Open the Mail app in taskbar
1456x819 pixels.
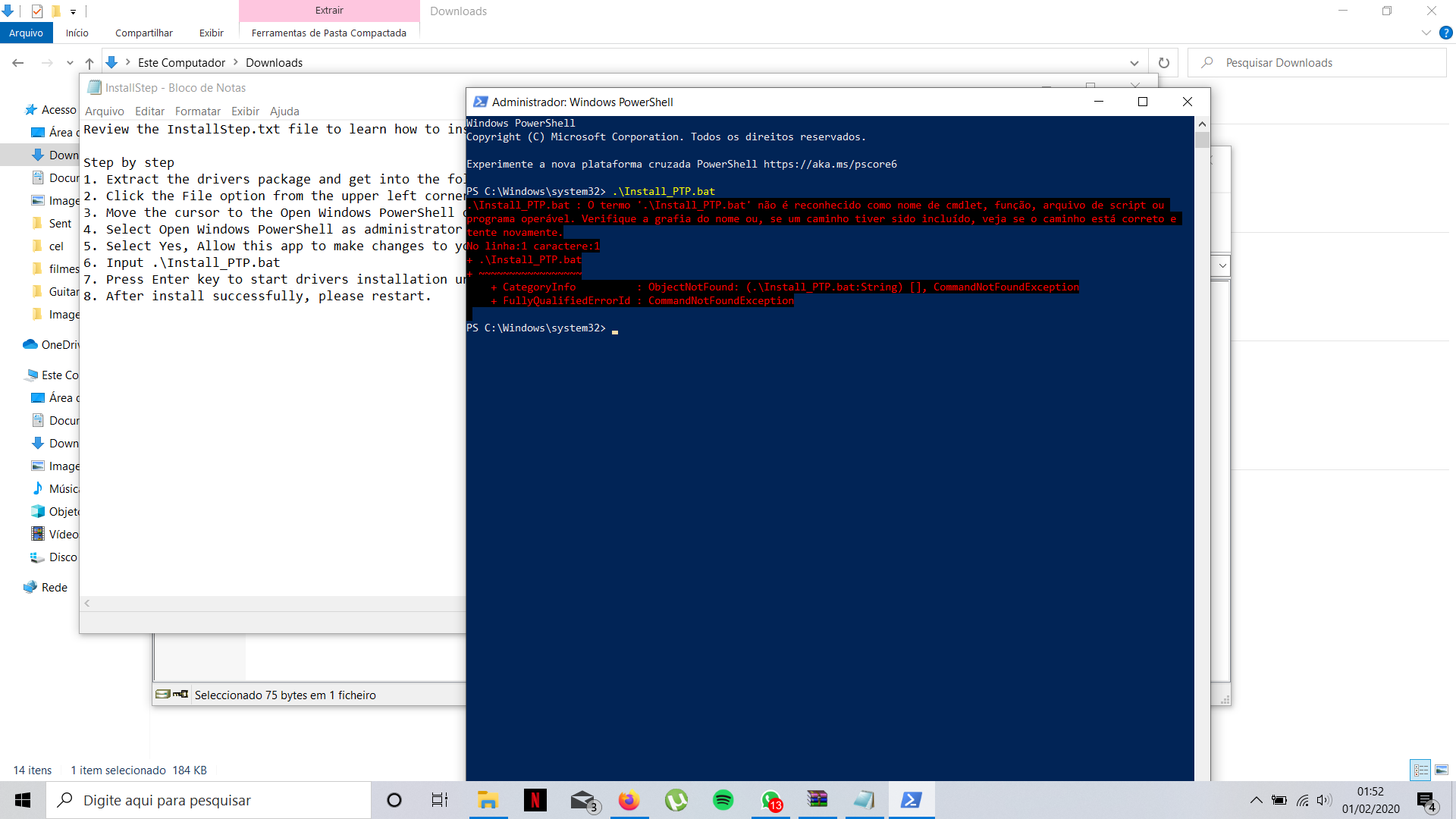(x=582, y=800)
